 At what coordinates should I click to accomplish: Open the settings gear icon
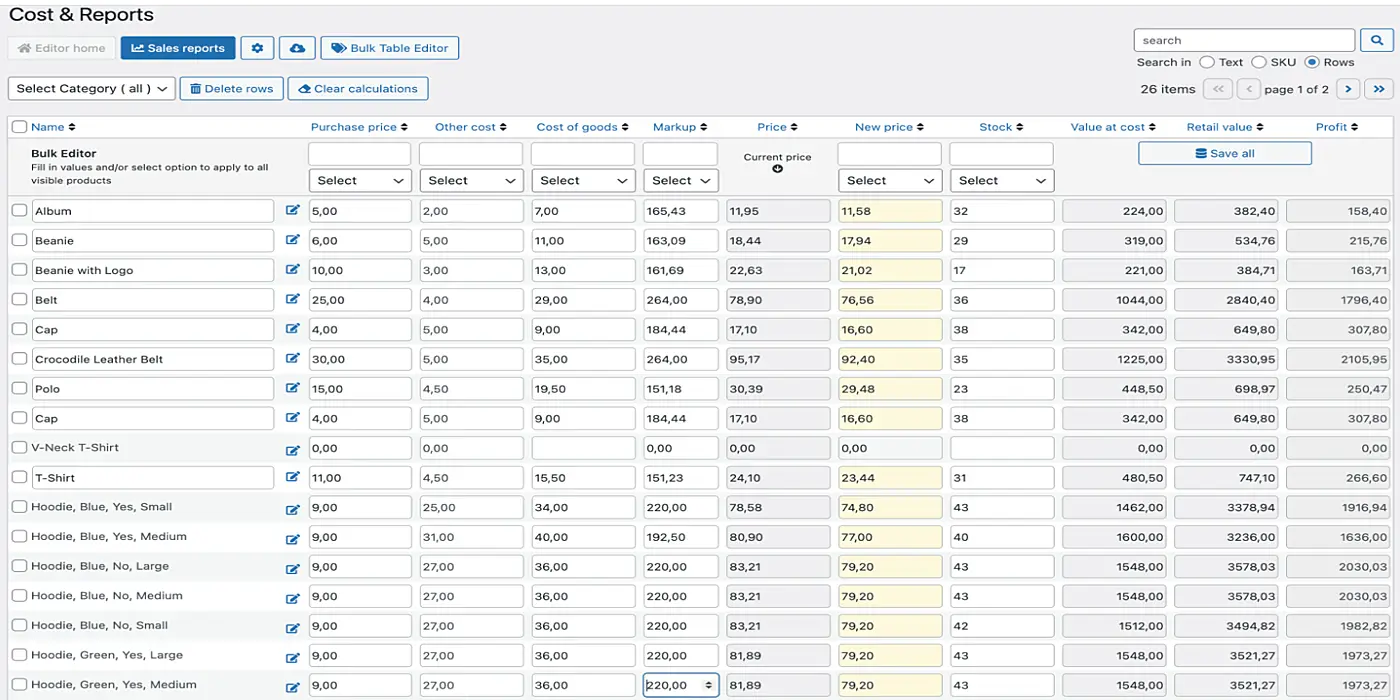(257, 47)
